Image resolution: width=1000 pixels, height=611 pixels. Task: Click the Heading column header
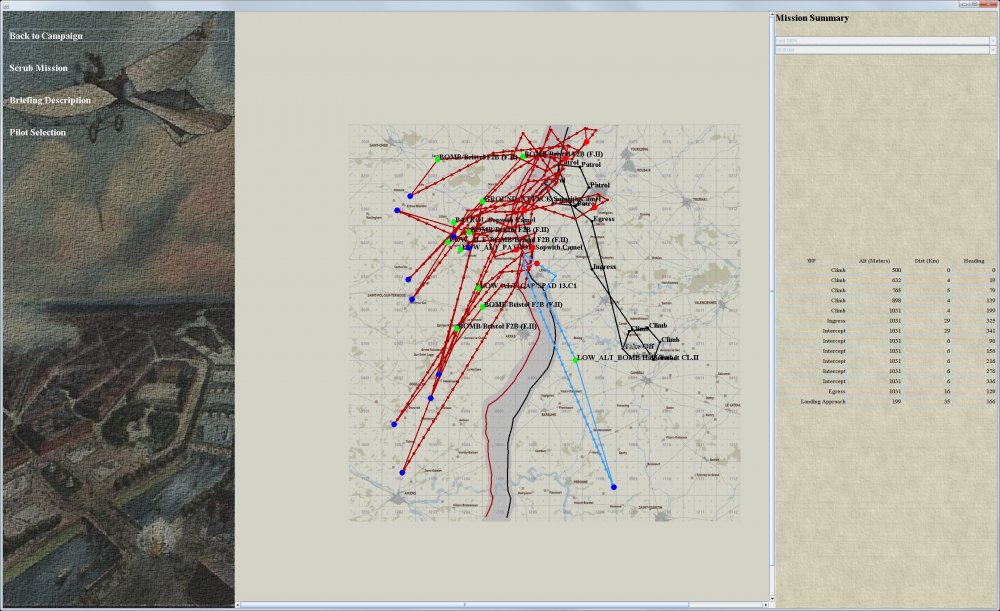point(973,260)
